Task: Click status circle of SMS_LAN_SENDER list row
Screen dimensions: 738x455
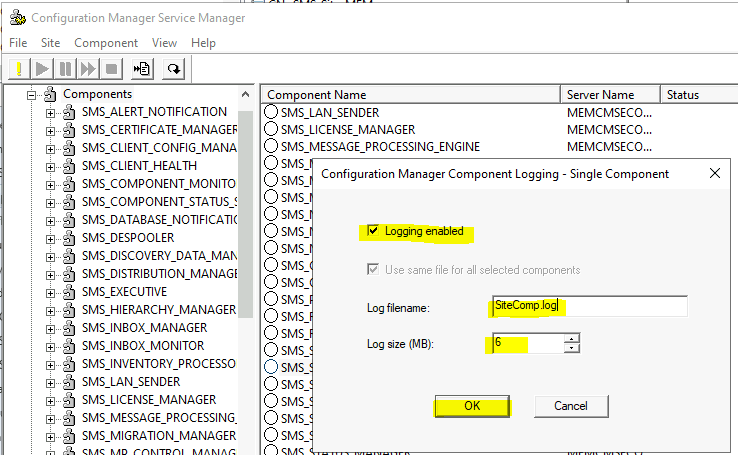Action: tap(271, 112)
